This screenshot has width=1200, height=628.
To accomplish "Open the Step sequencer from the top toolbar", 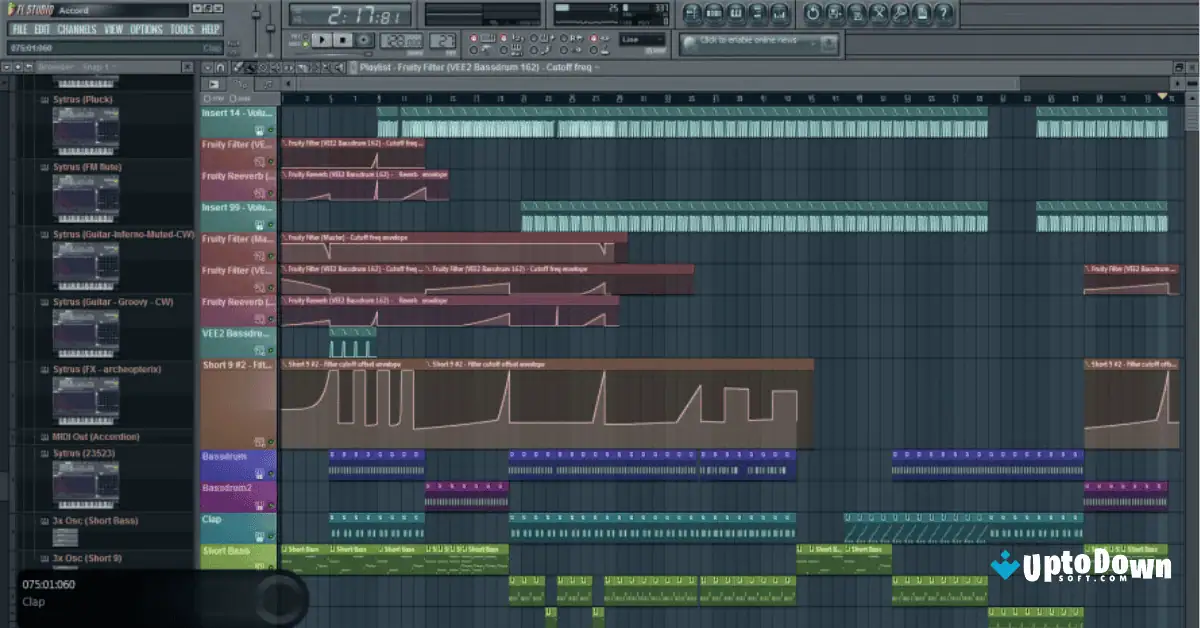I will [712, 14].
